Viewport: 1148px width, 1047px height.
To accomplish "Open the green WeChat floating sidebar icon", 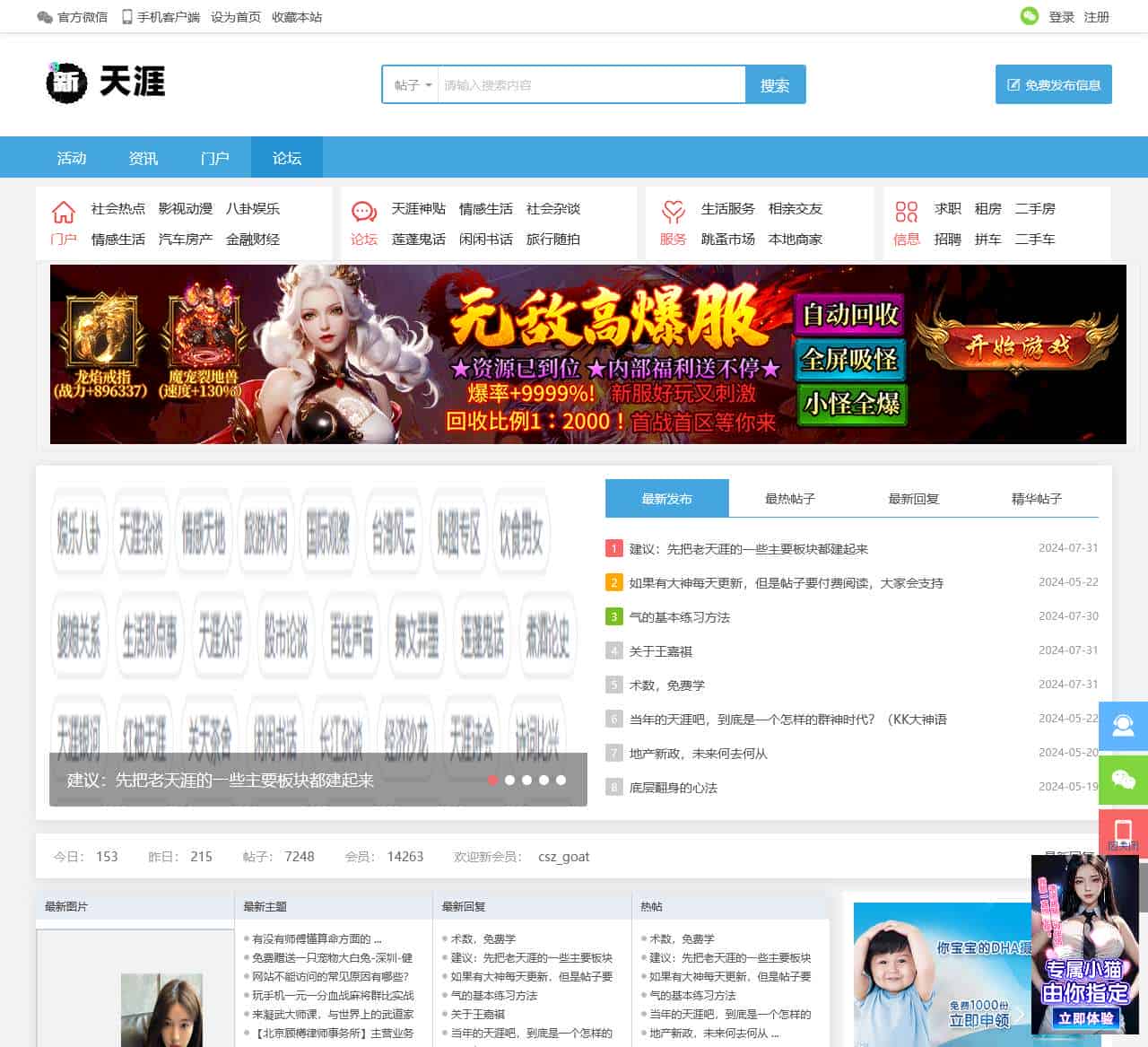I will 1123,779.
